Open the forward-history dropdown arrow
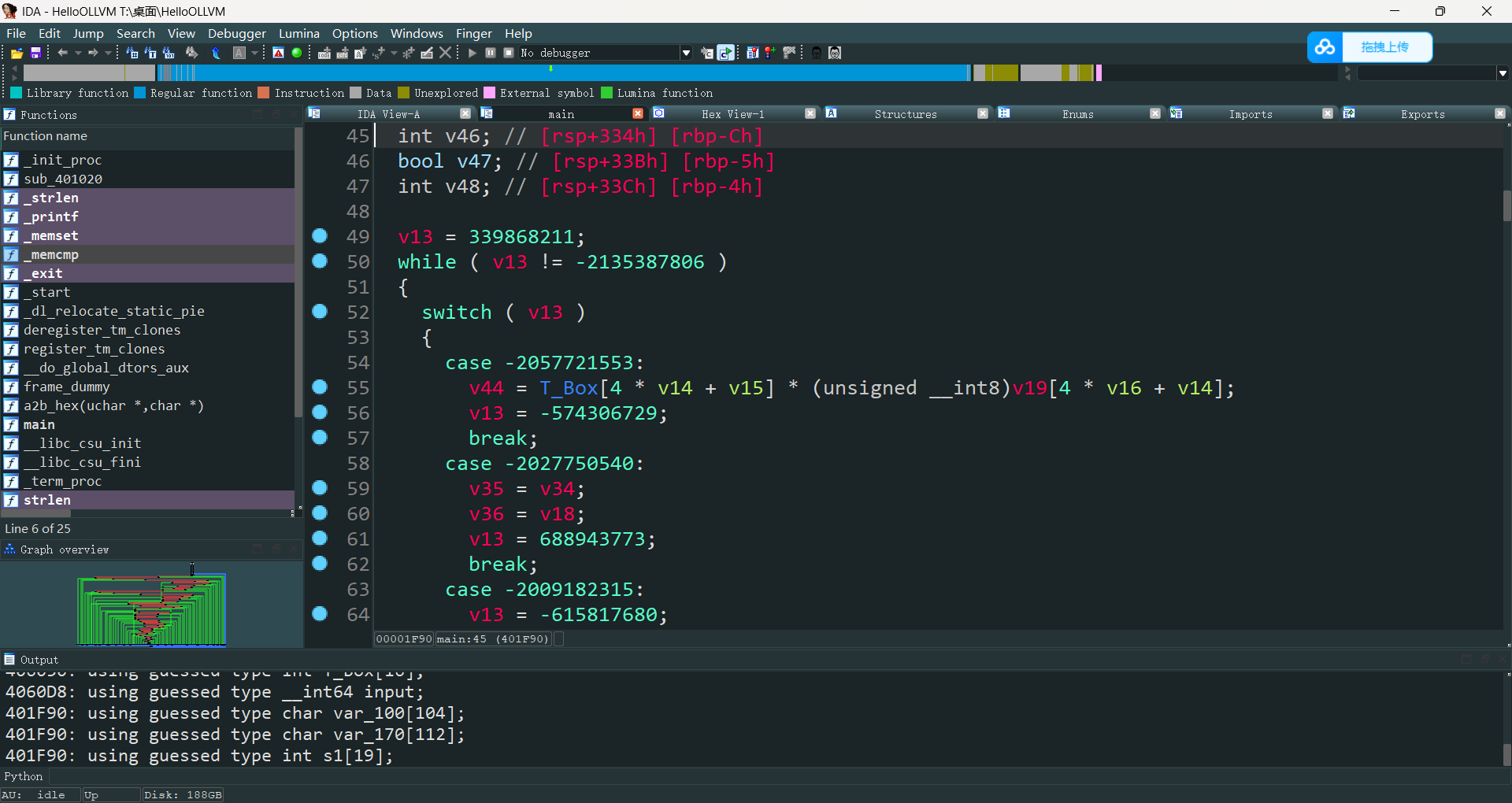This screenshot has height=803, width=1512. pyautogui.click(x=108, y=53)
